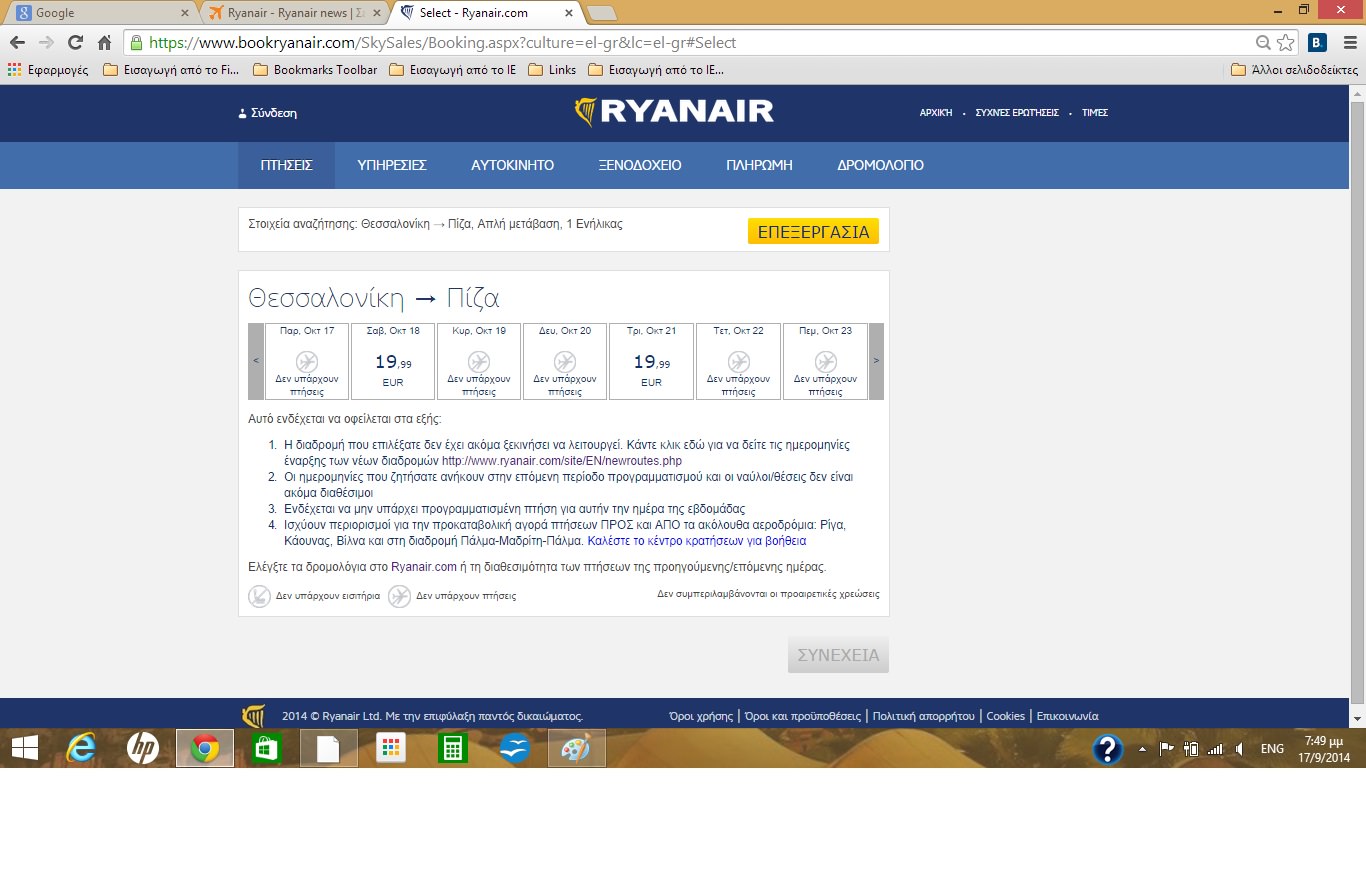Viewport: 1366px width, 880px height.
Task: Open Bookmarks Toolbar folder
Action: pyautogui.click(x=315, y=70)
